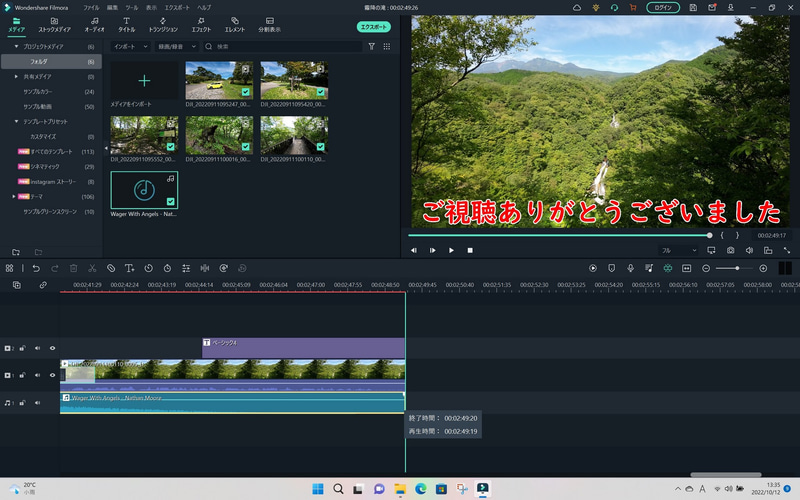Toggle the auto link chain icon
The width and height of the screenshot is (800, 500).
(43, 285)
